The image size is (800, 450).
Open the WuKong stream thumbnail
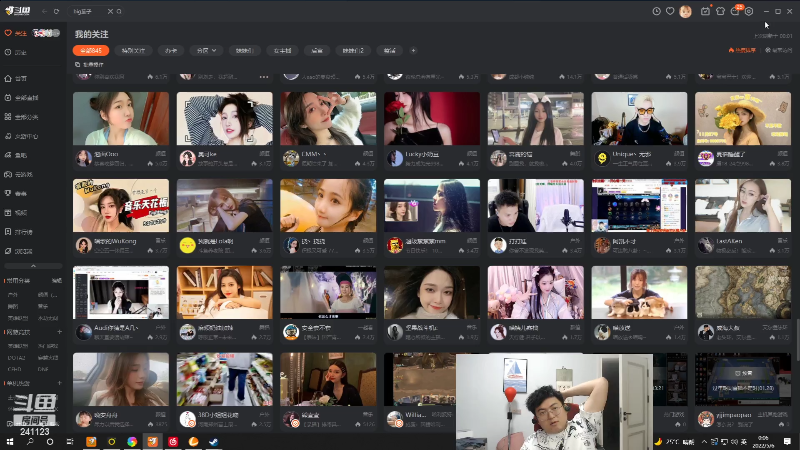point(121,205)
